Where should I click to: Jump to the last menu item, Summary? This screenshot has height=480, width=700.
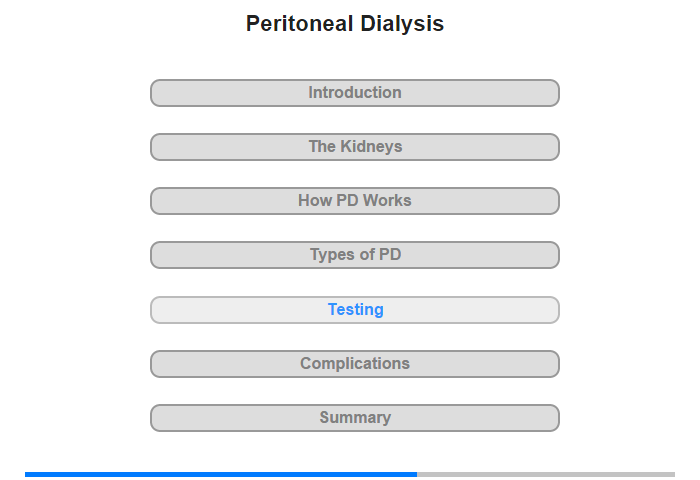(355, 418)
